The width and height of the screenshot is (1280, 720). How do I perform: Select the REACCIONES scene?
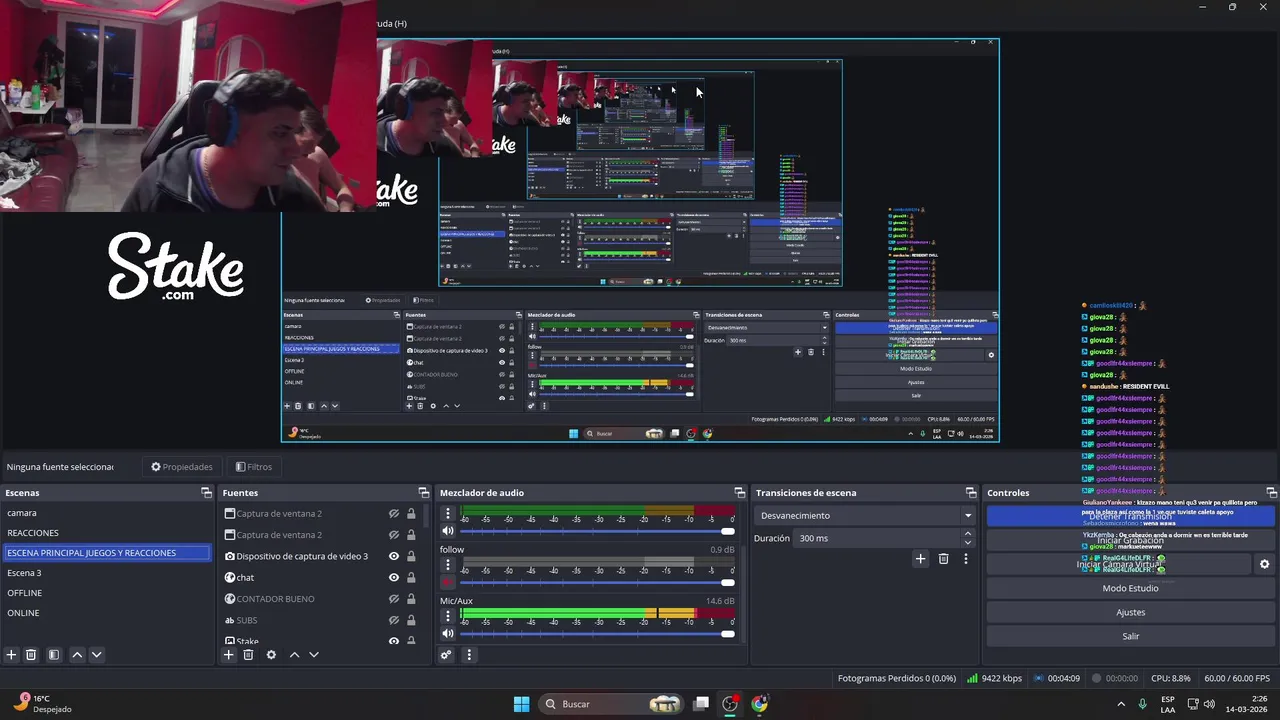[106, 533]
